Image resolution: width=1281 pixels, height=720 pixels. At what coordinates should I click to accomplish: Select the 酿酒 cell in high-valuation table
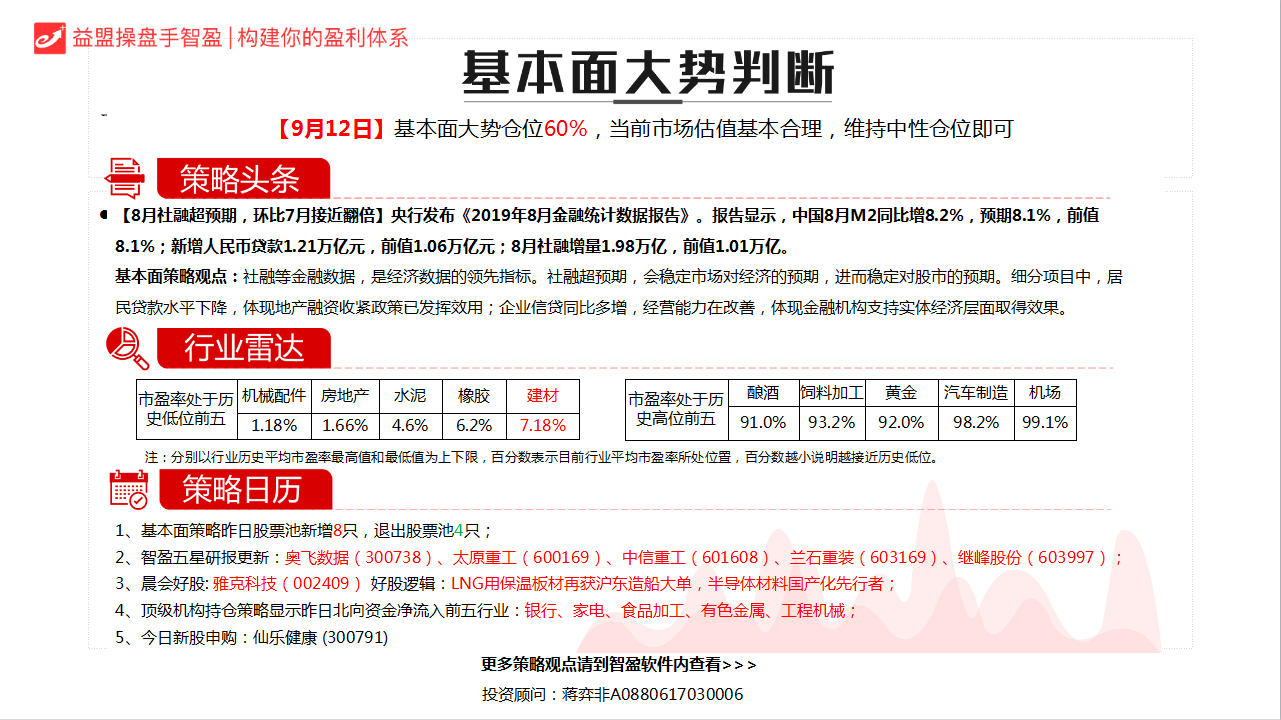click(763, 393)
